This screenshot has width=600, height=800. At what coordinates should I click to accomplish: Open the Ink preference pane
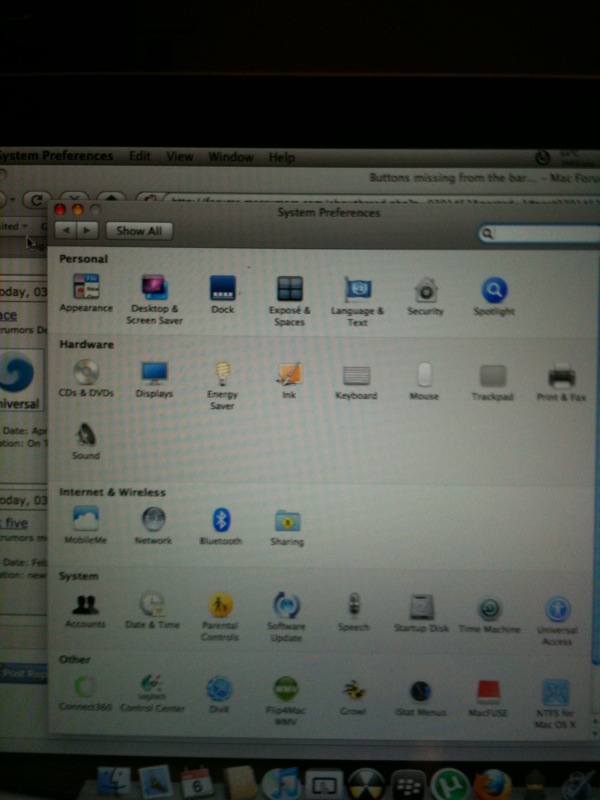point(289,381)
